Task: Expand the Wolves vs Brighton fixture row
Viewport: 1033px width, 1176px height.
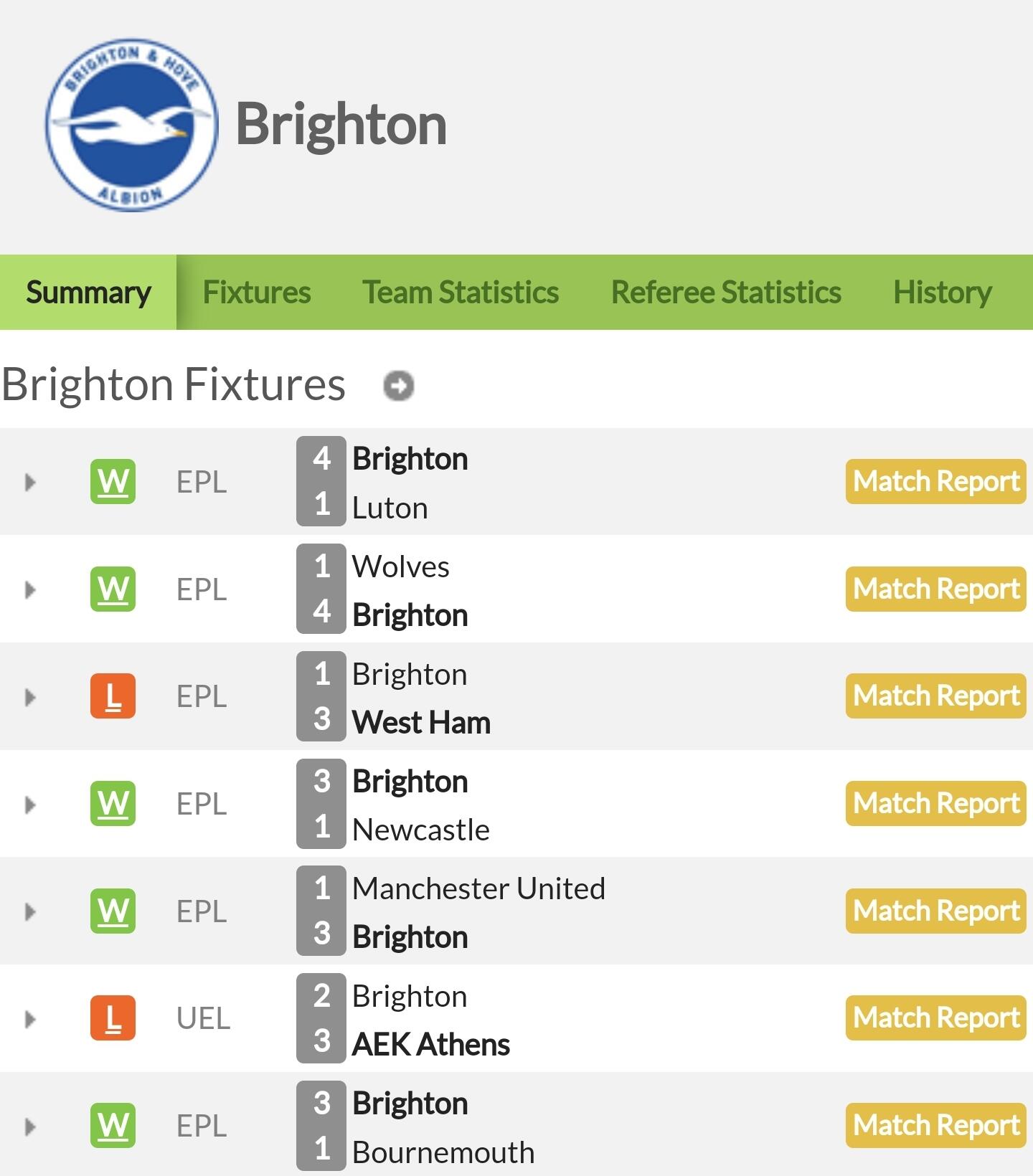Action: tap(30, 590)
